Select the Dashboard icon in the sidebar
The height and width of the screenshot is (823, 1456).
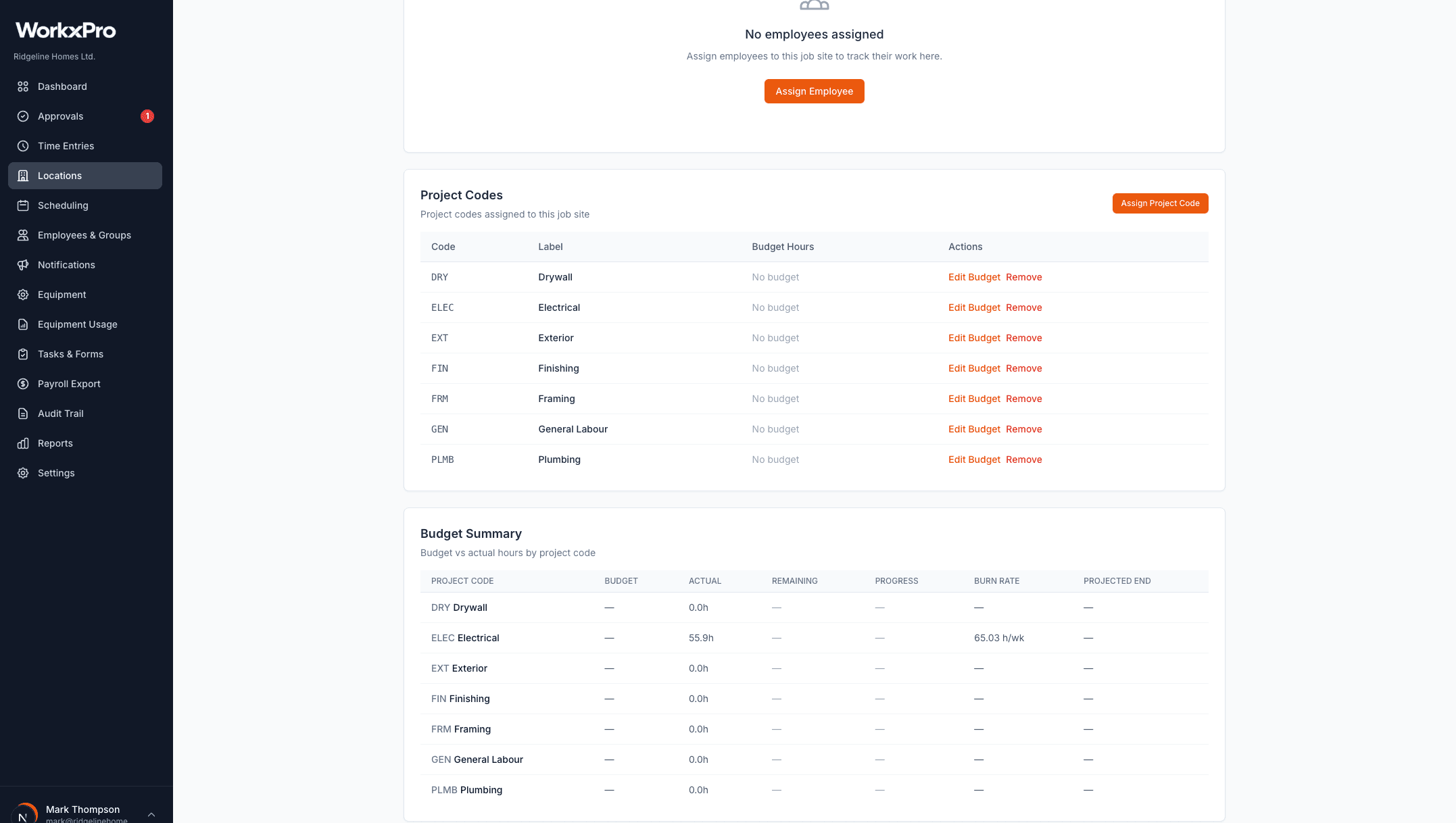[22, 86]
